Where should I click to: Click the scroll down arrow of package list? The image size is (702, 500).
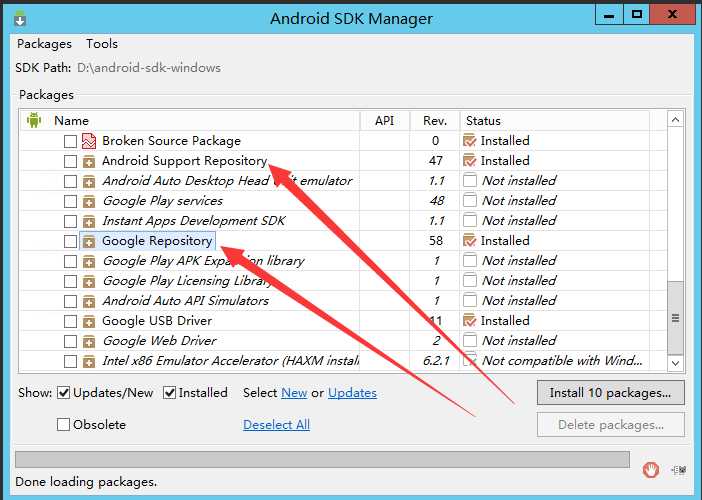click(675, 363)
